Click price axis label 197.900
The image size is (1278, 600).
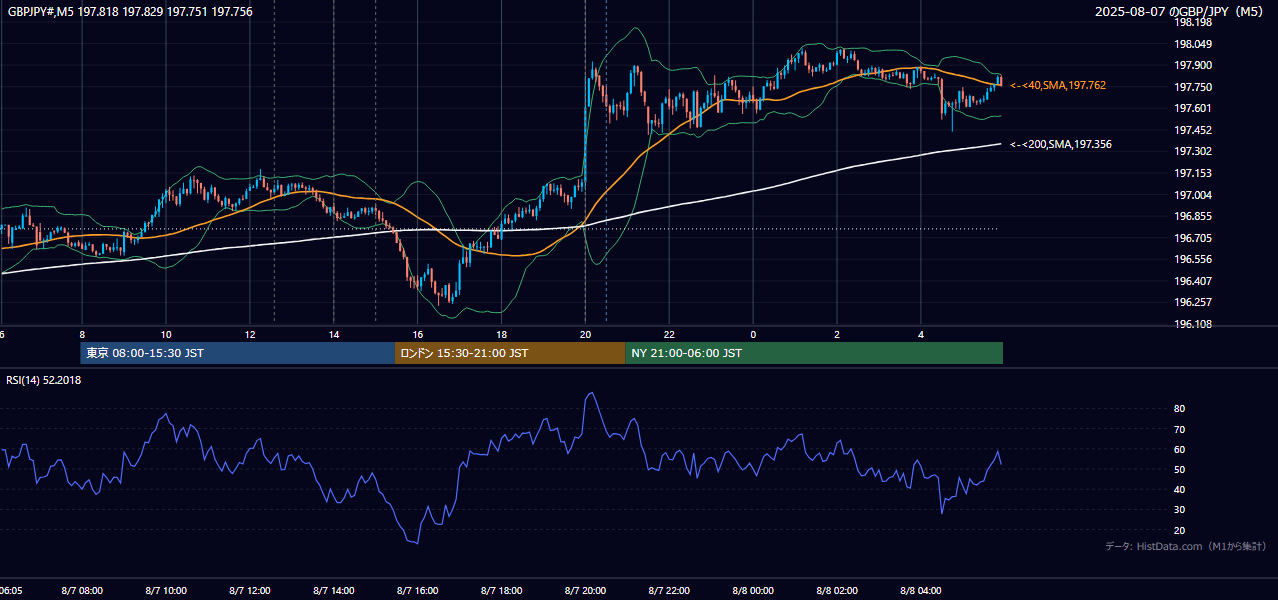[x=1193, y=66]
